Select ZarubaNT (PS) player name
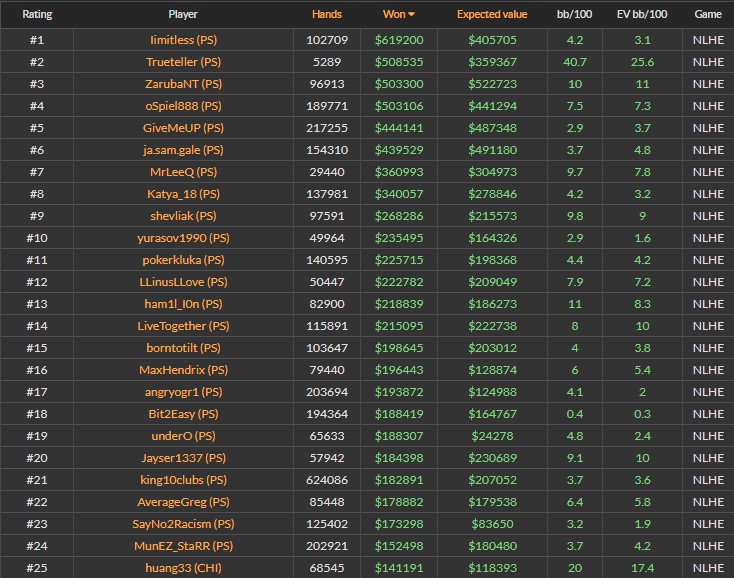 coord(183,84)
